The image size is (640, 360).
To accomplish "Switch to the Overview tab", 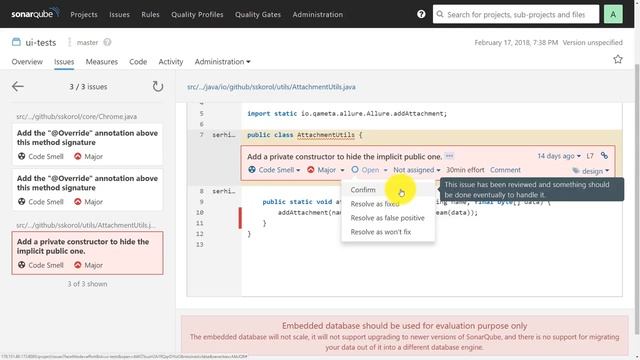I will 27,62.
